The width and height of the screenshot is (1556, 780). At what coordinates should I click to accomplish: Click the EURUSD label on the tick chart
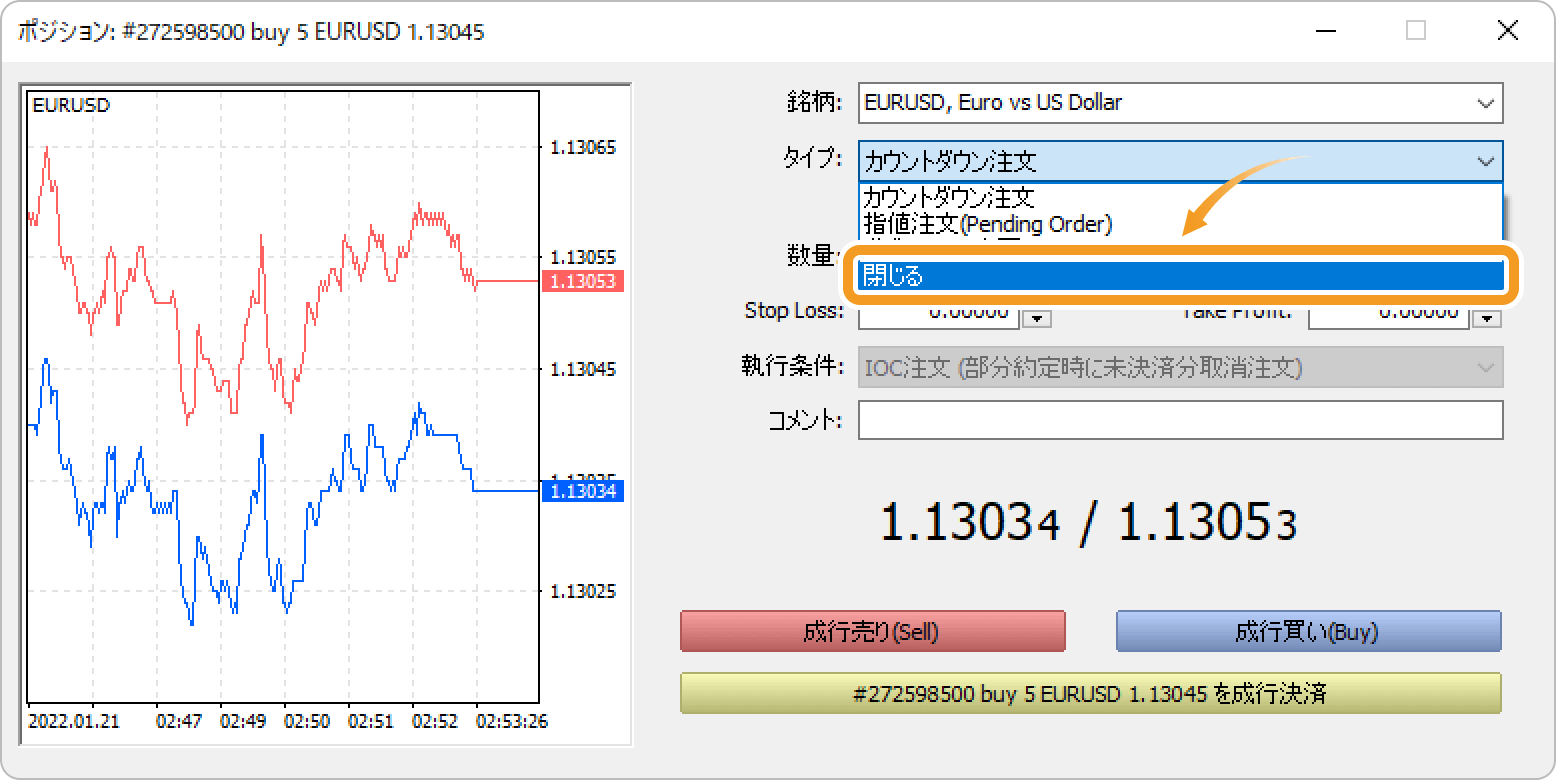[71, 105]
